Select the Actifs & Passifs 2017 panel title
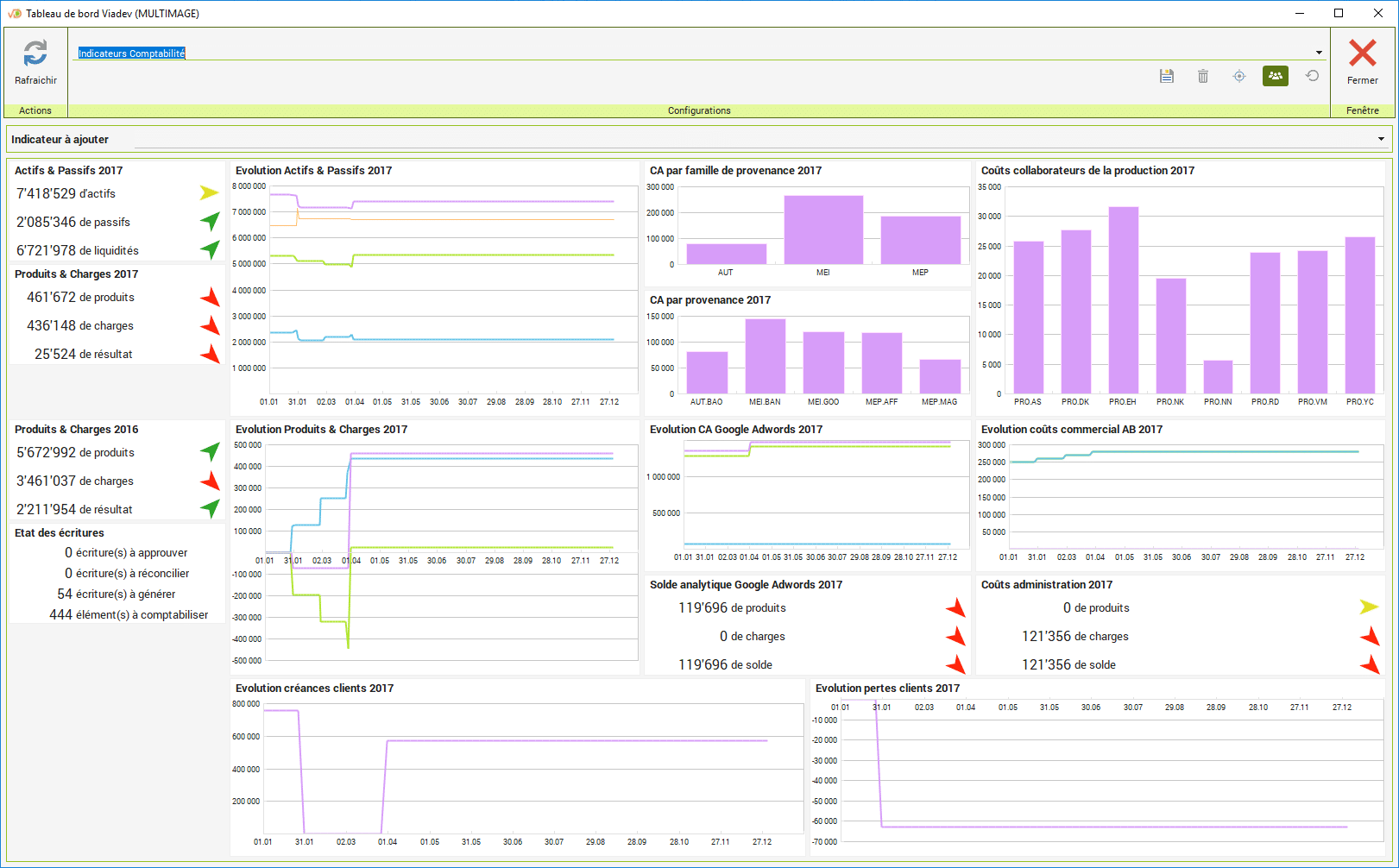 tap(68, 171)
